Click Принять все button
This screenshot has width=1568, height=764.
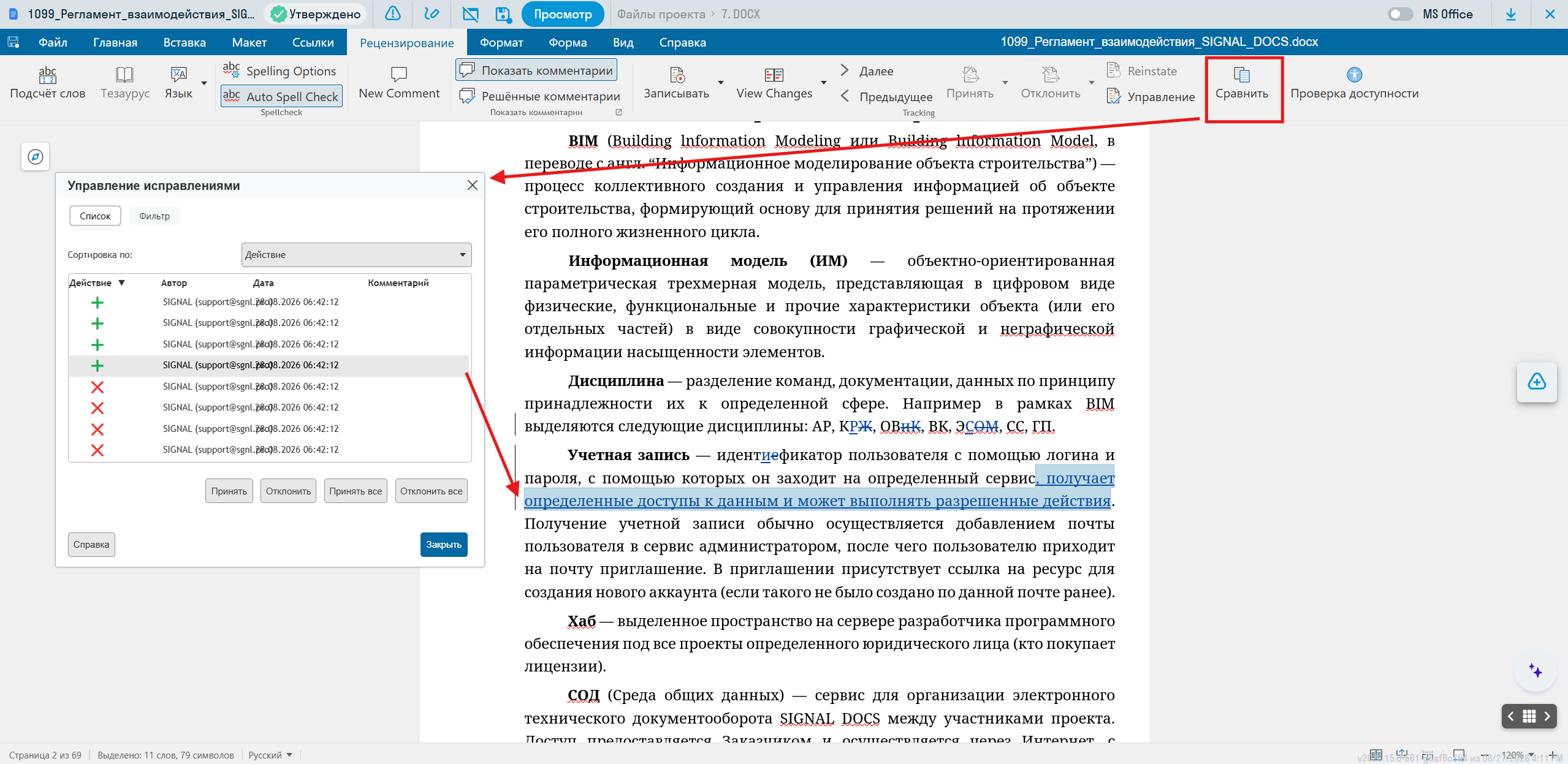tap(356, 491)
